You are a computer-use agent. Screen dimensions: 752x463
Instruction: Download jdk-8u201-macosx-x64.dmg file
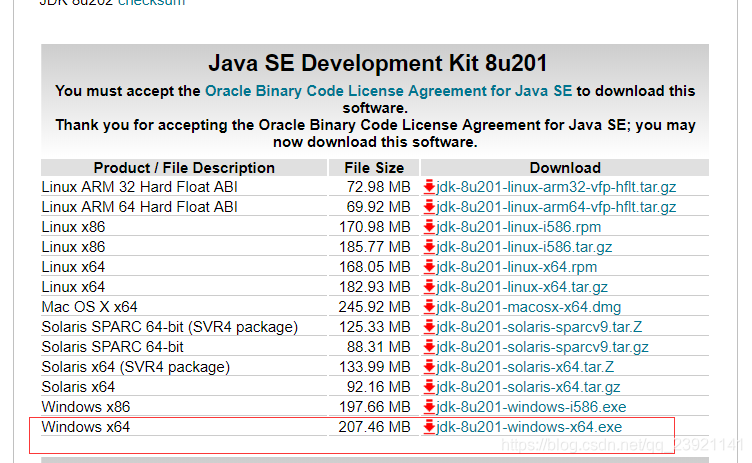[529, 307]
